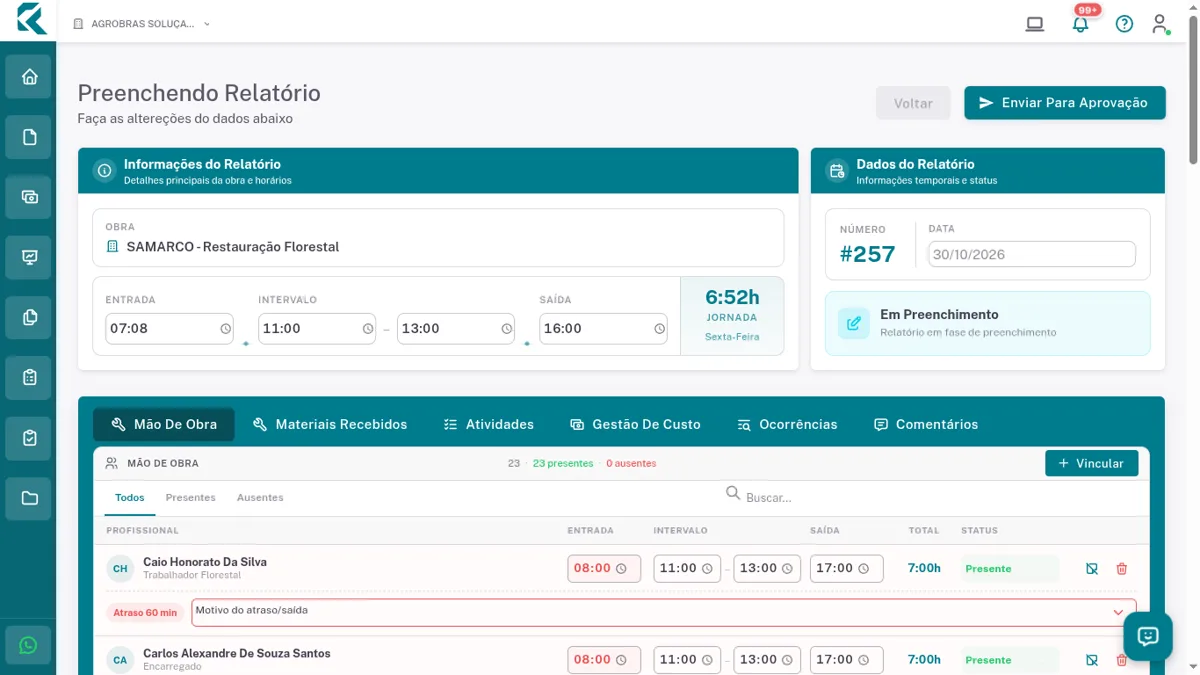Open the Atividades tab
The height and width of the screenshot is (675, 1200).
point(489,425)
